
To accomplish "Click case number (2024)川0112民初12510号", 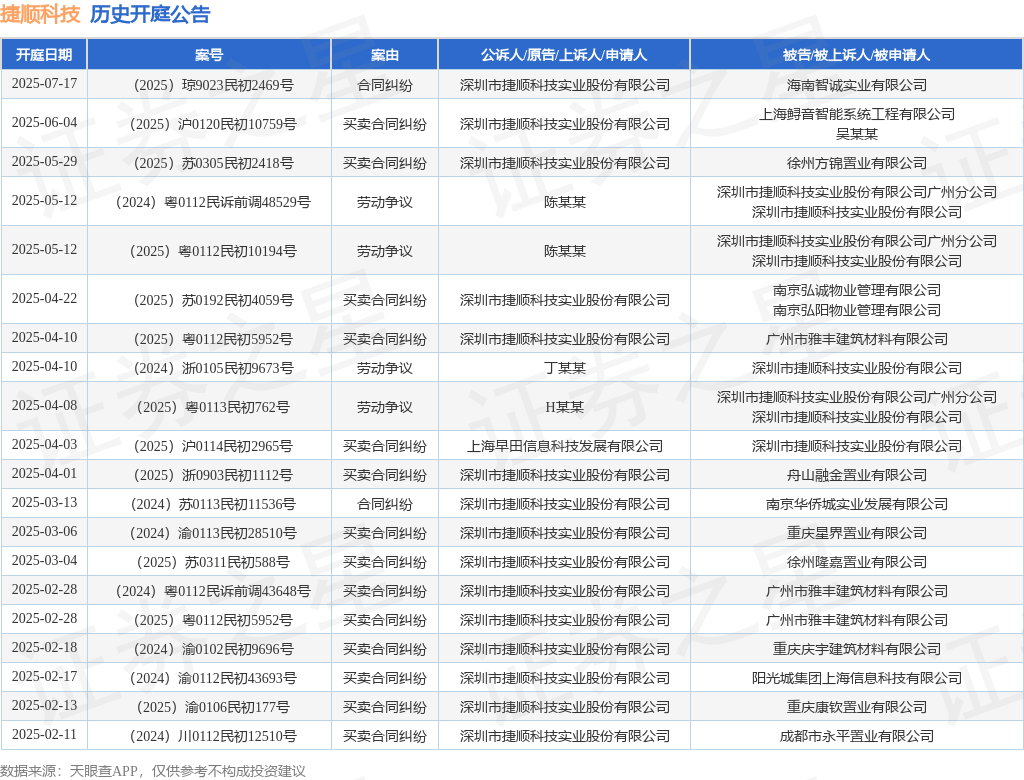I will [213, 736].
